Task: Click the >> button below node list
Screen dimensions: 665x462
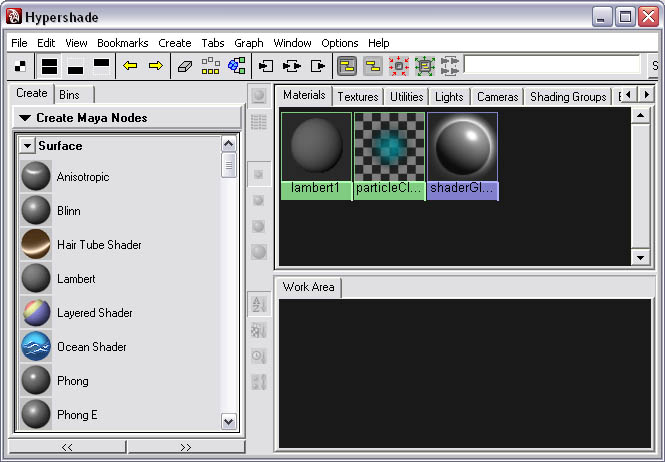Action: [x=186, y=447]
